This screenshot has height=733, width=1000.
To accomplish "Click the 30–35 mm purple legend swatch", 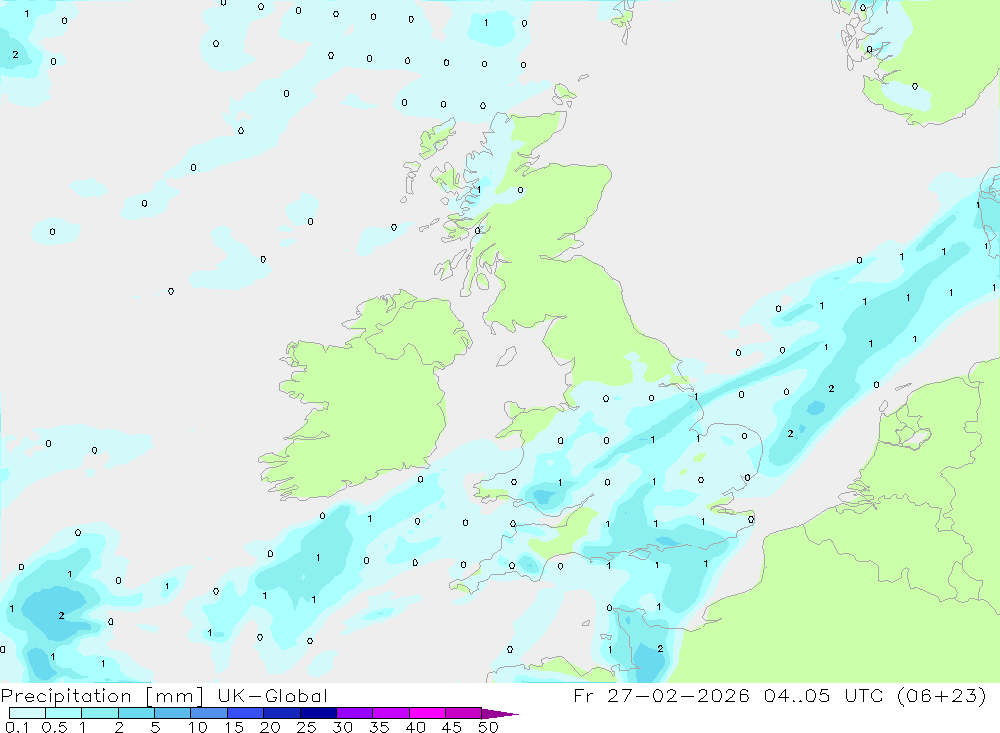I will click(x=355, y=713).
